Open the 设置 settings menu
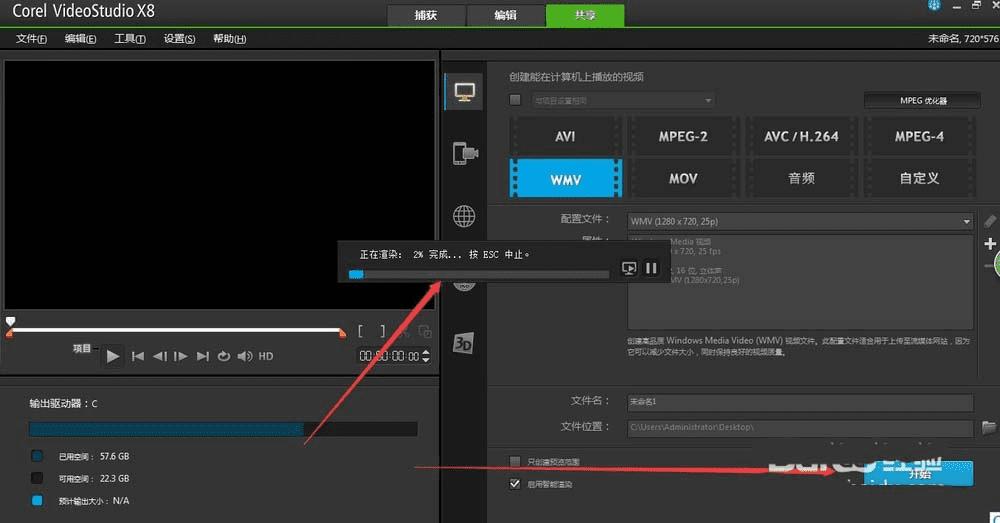This screenshot has height=523, width=1000. coord(179,39)
